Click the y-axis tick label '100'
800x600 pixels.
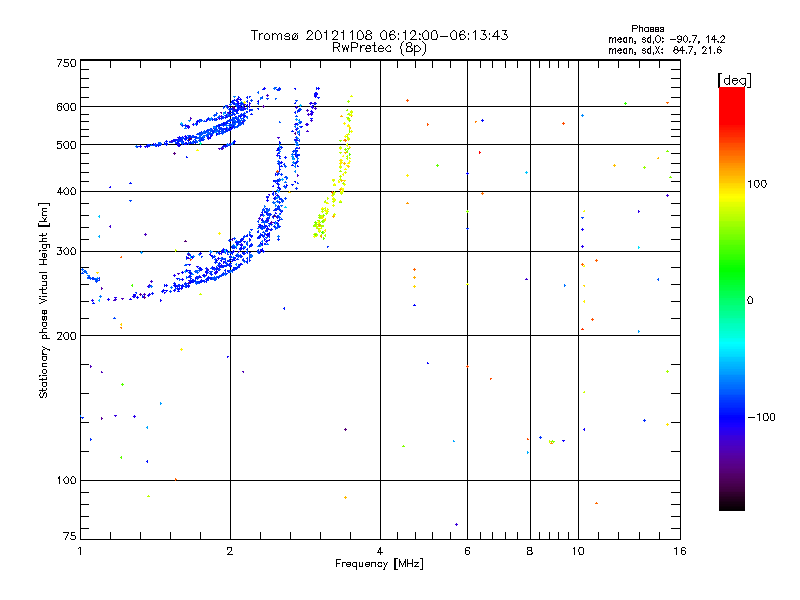point(66,481)
